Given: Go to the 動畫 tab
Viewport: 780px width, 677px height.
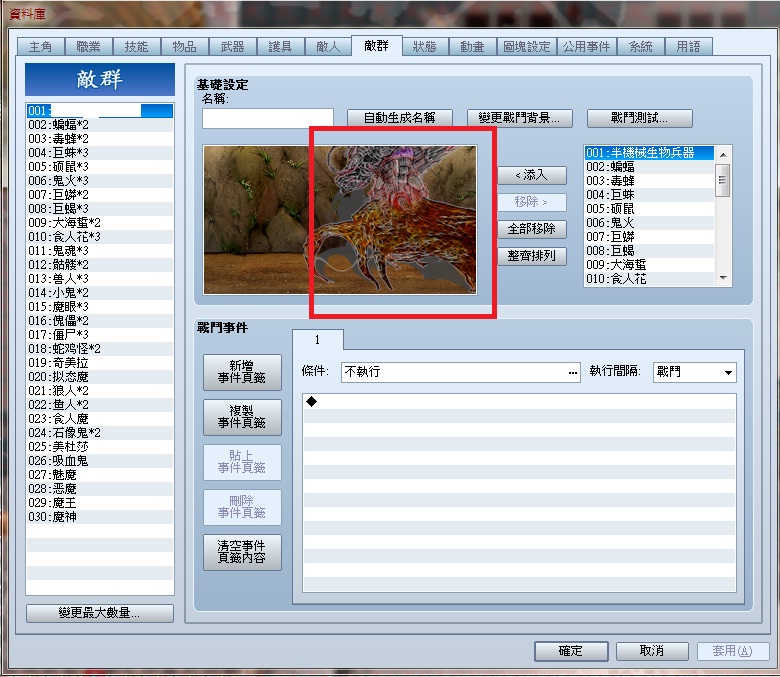Looking at the screenshot, I should click(472, 46).
